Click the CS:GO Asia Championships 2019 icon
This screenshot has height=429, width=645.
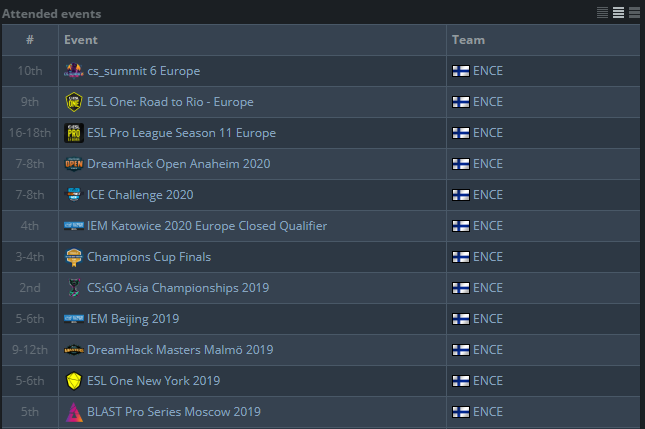click(x=73, y=288)
